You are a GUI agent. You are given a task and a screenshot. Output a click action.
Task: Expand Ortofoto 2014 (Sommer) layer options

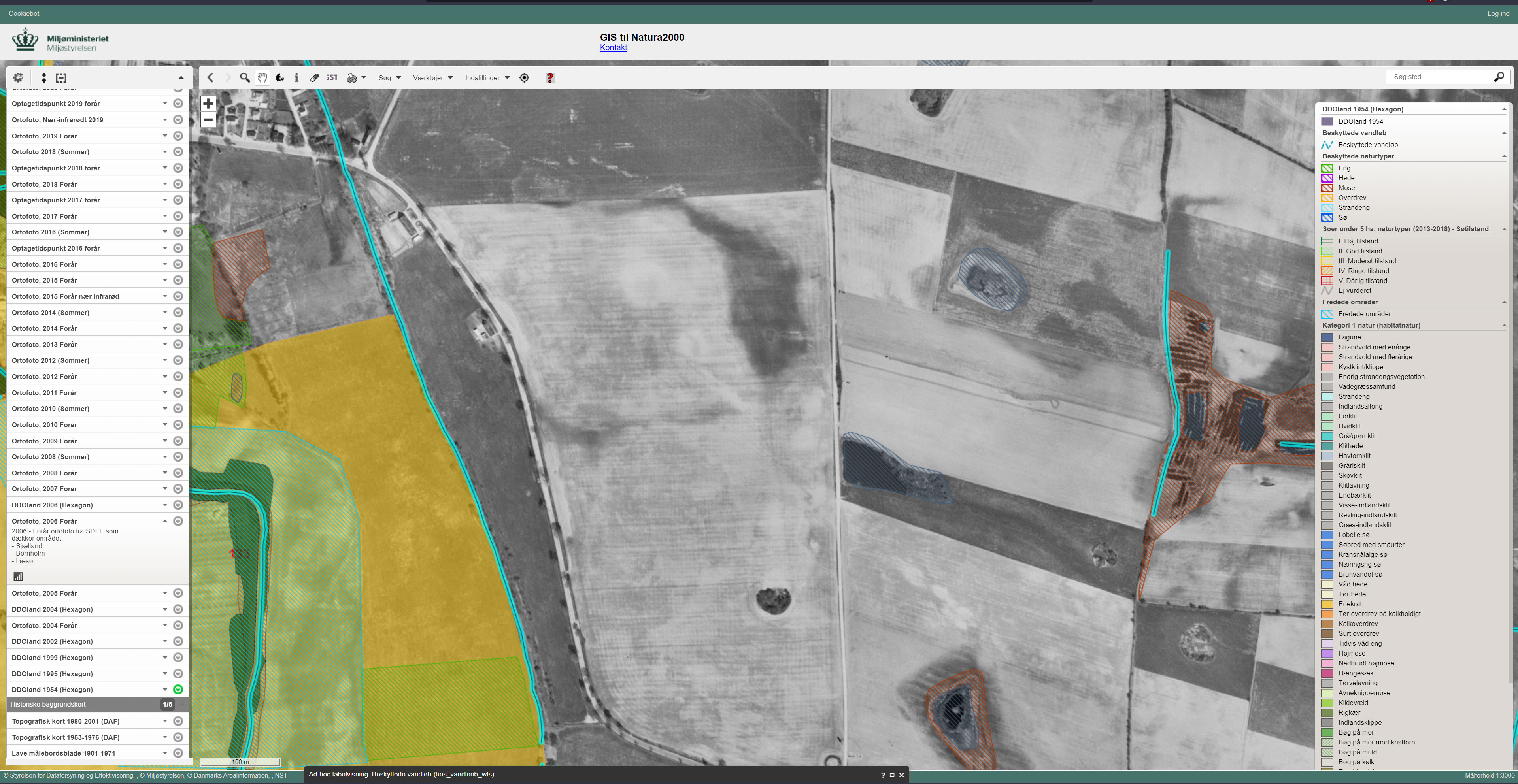[165, 312]
